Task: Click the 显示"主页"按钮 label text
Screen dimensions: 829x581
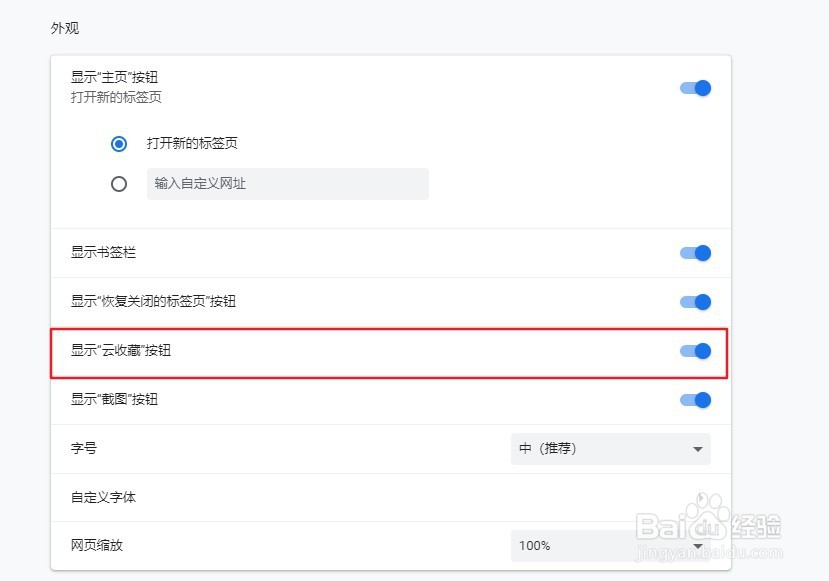Action: click(115, 77)
